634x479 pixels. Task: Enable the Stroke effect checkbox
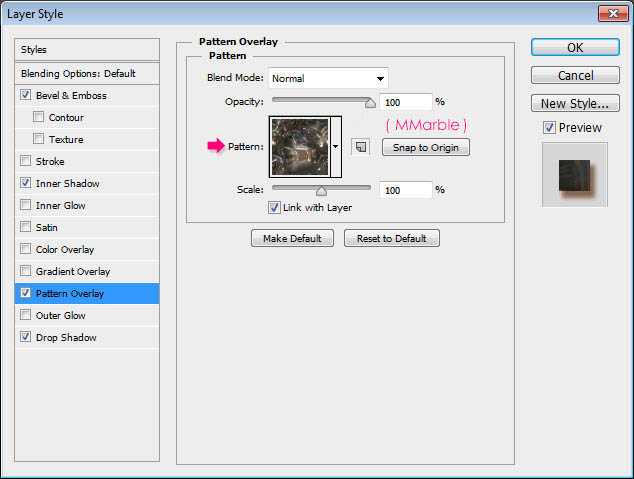coord(25,162)
